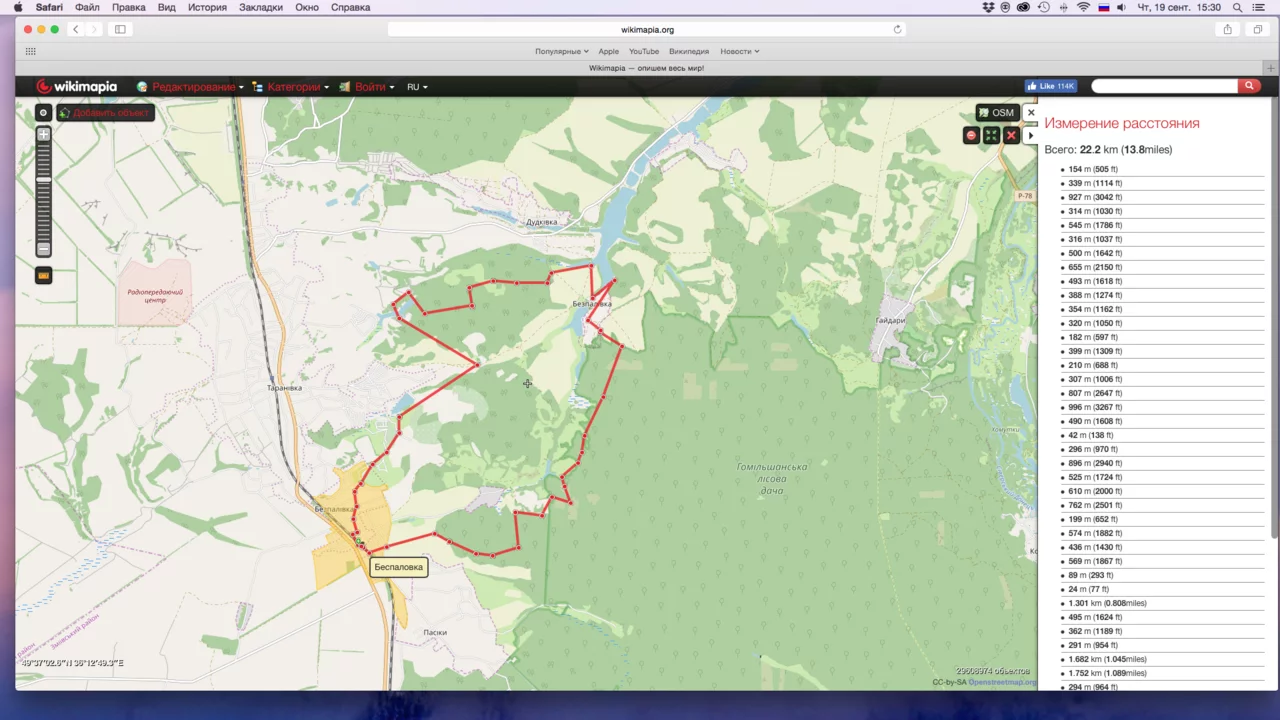Open the Справка menu
The image size is (1280, 720).
(350, 7)
